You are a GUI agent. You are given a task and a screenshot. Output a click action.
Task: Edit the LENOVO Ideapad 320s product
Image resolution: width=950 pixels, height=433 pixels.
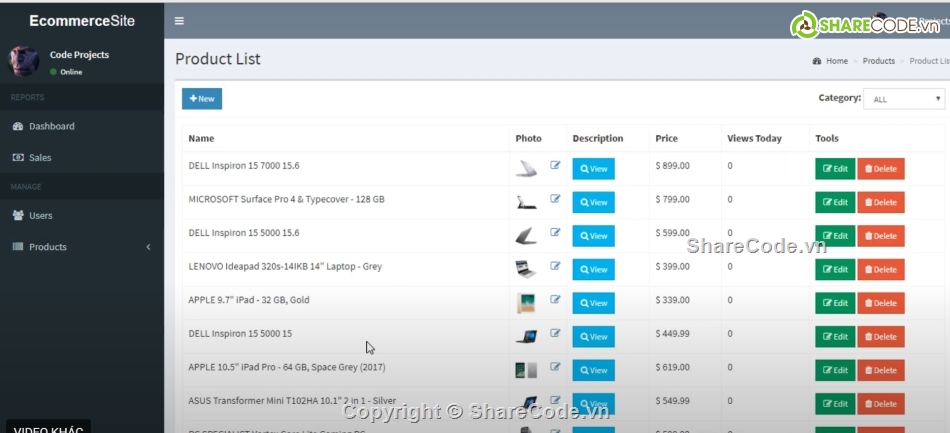[835, 269]
